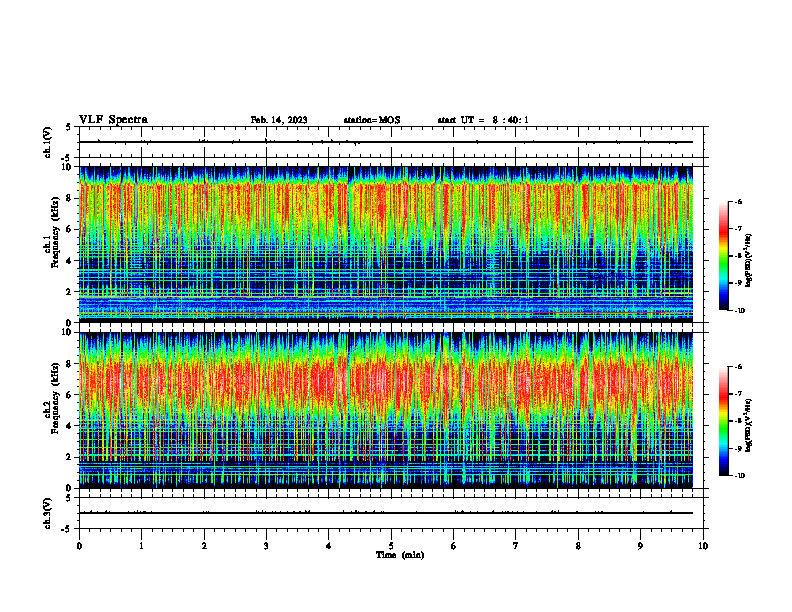Click time axis tick label "3"

click(266, 546)
